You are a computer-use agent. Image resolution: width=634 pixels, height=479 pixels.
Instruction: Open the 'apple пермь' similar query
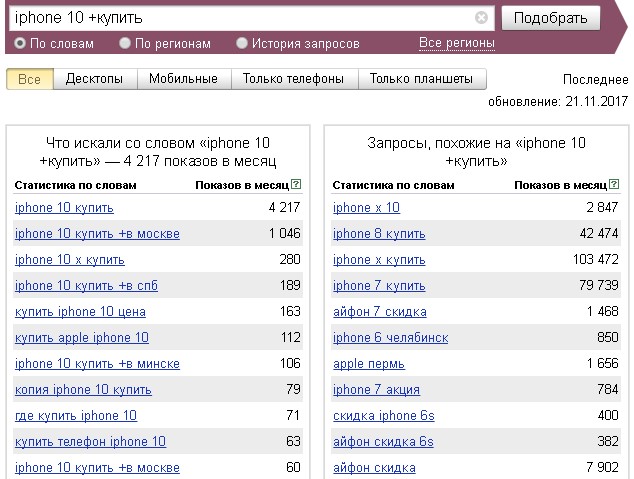click(369, 364)
